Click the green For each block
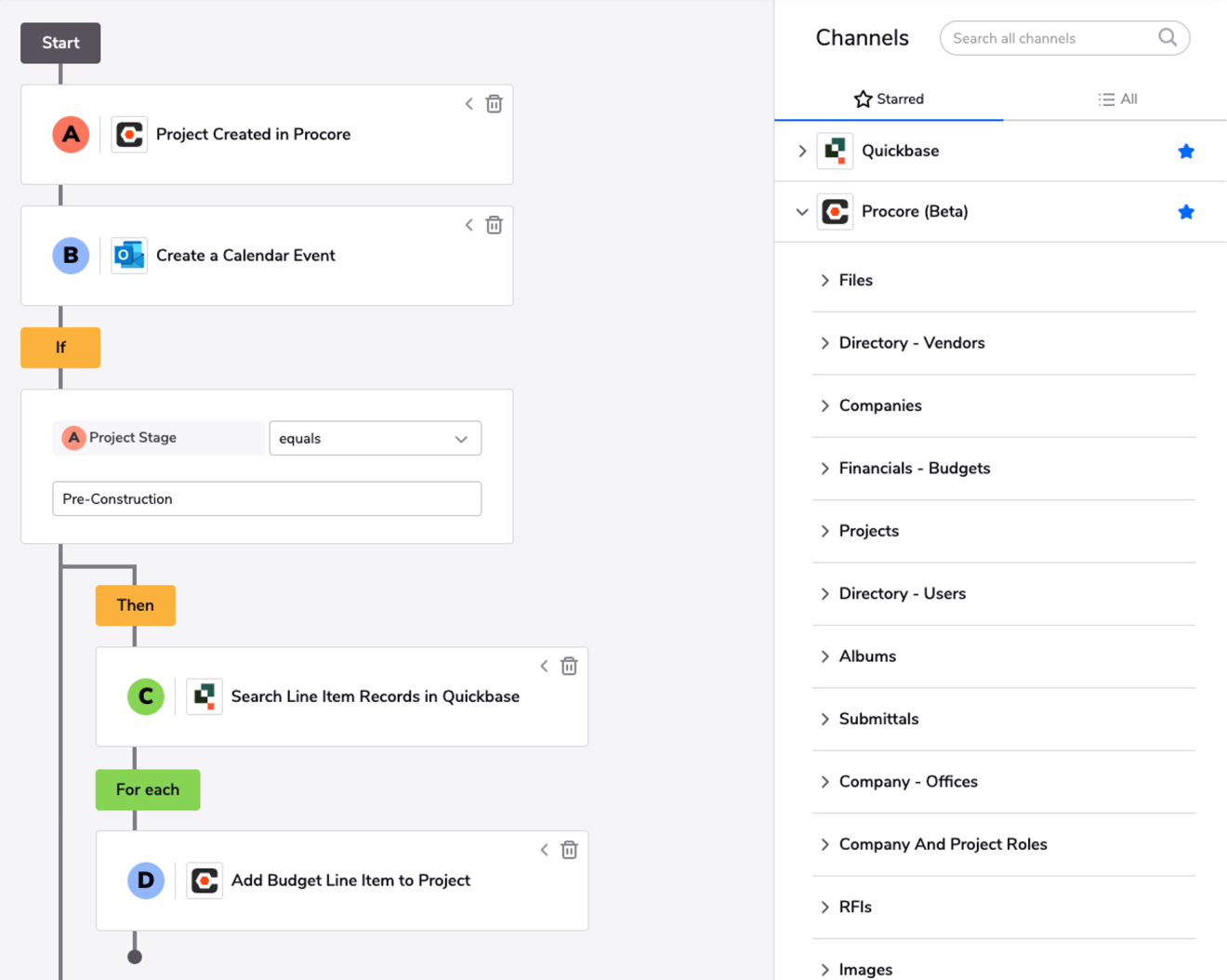This screenshot has height=980, width=1227. [148, 789]
